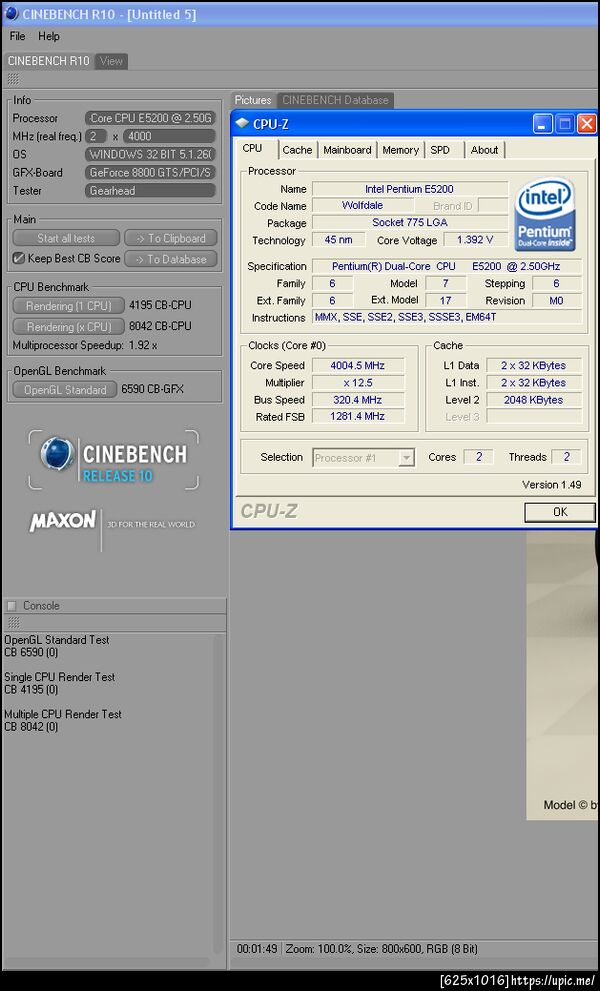
Task: Click the Instructions list MMX, SSE
Action: tap(447, 317)
